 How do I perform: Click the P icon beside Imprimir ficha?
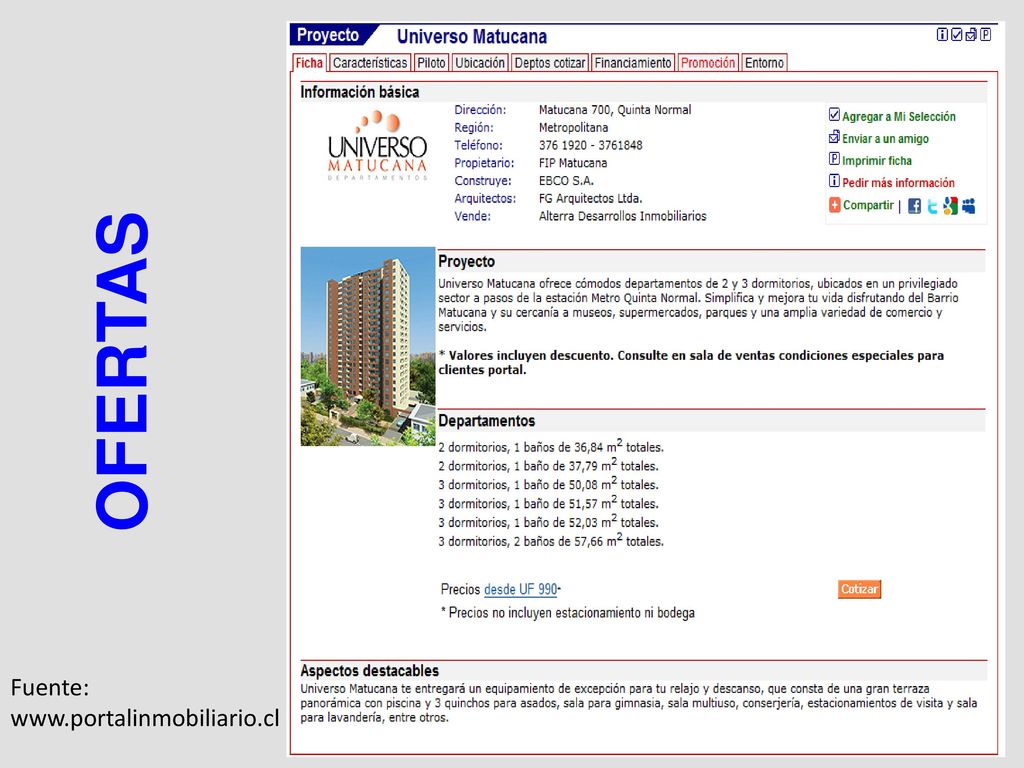pyautogui.click(x=834, y=159)
